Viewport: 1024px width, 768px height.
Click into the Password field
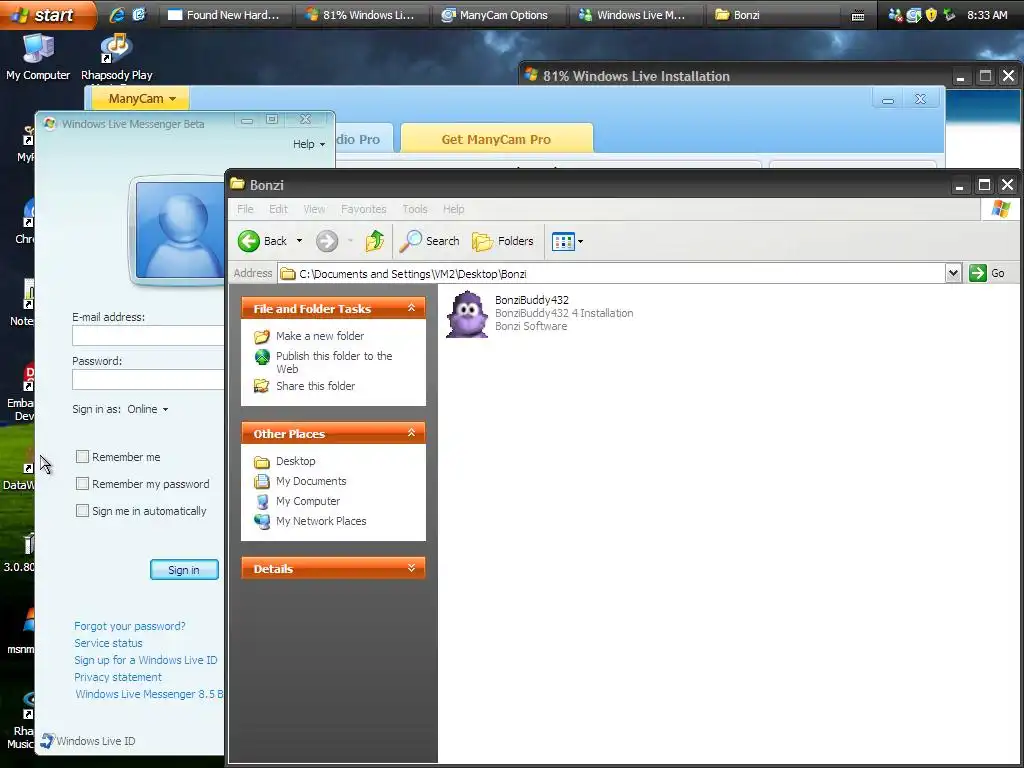point(148,379)
